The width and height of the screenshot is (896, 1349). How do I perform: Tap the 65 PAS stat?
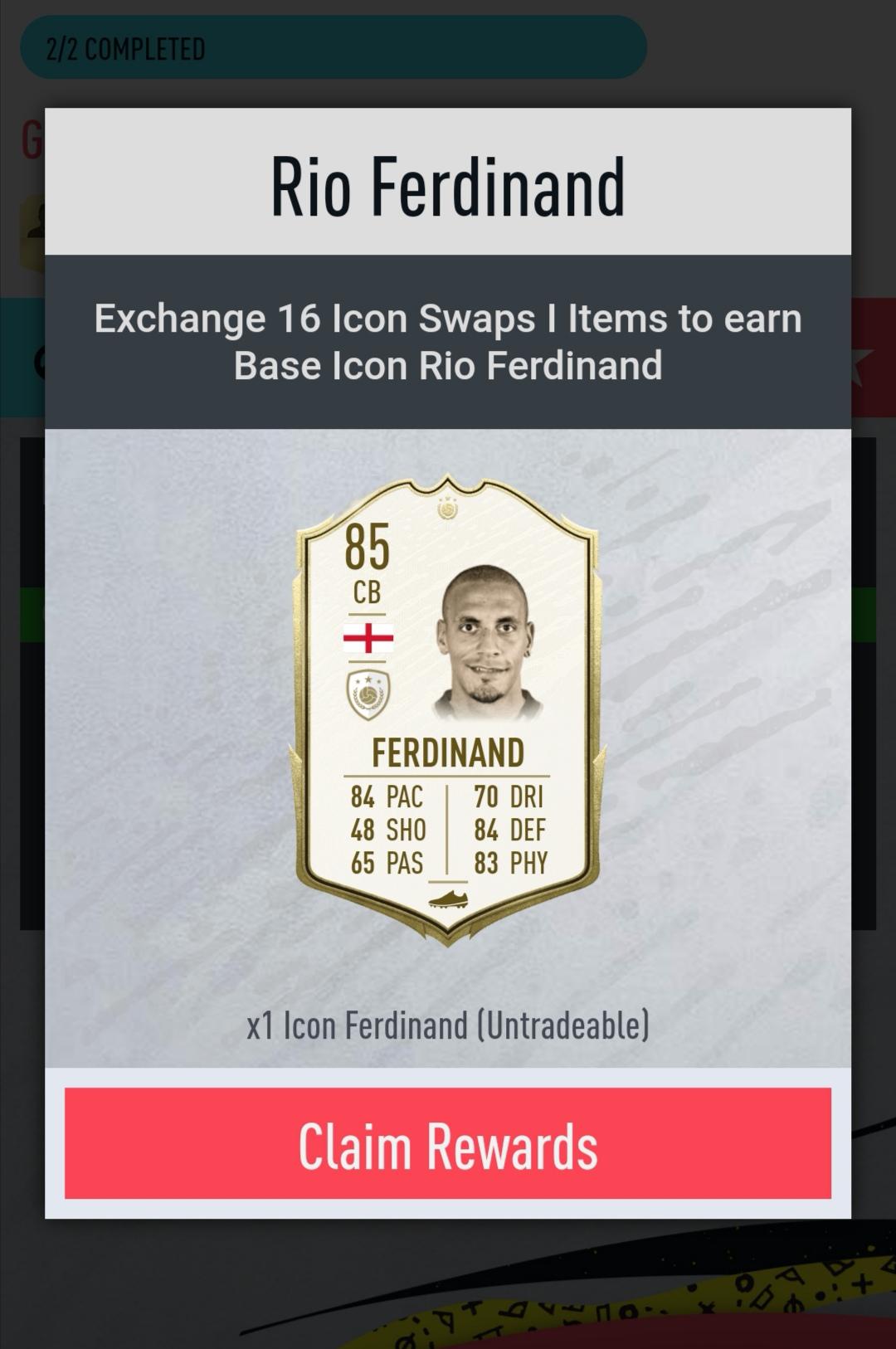pyautogui.click(x=387, y=864)
